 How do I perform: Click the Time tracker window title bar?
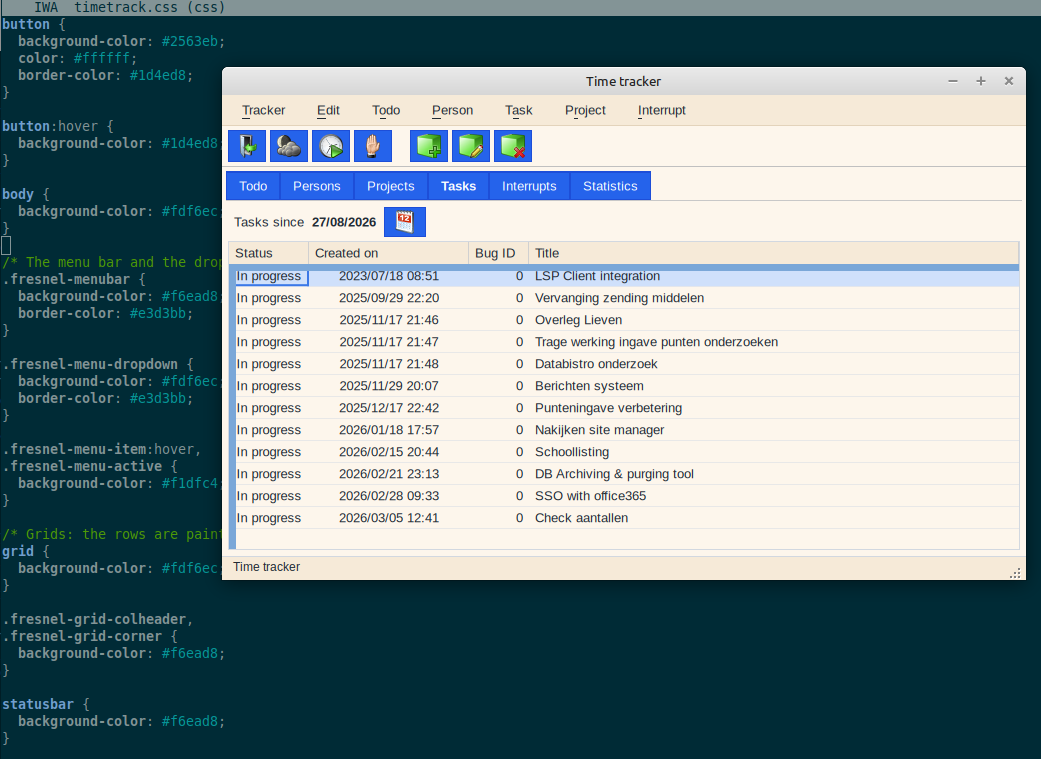point(623,81)
